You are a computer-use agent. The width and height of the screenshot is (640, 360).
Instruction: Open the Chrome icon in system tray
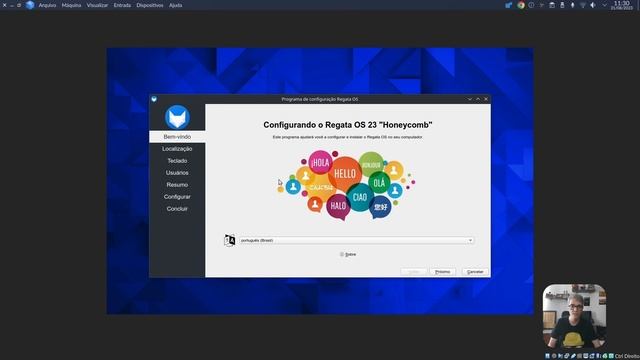coord(521,5)
